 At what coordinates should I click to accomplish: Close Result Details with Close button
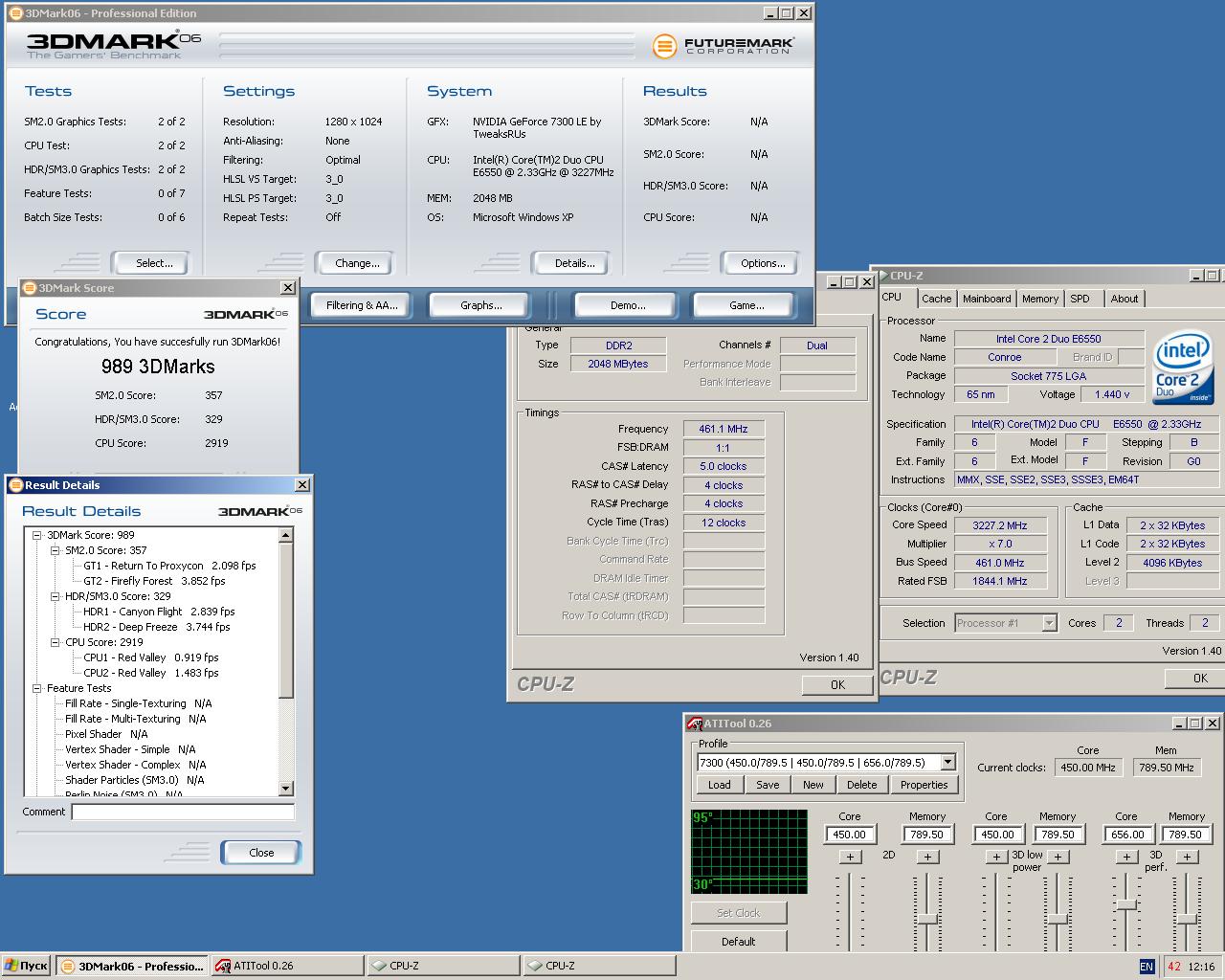pos(261,853)
